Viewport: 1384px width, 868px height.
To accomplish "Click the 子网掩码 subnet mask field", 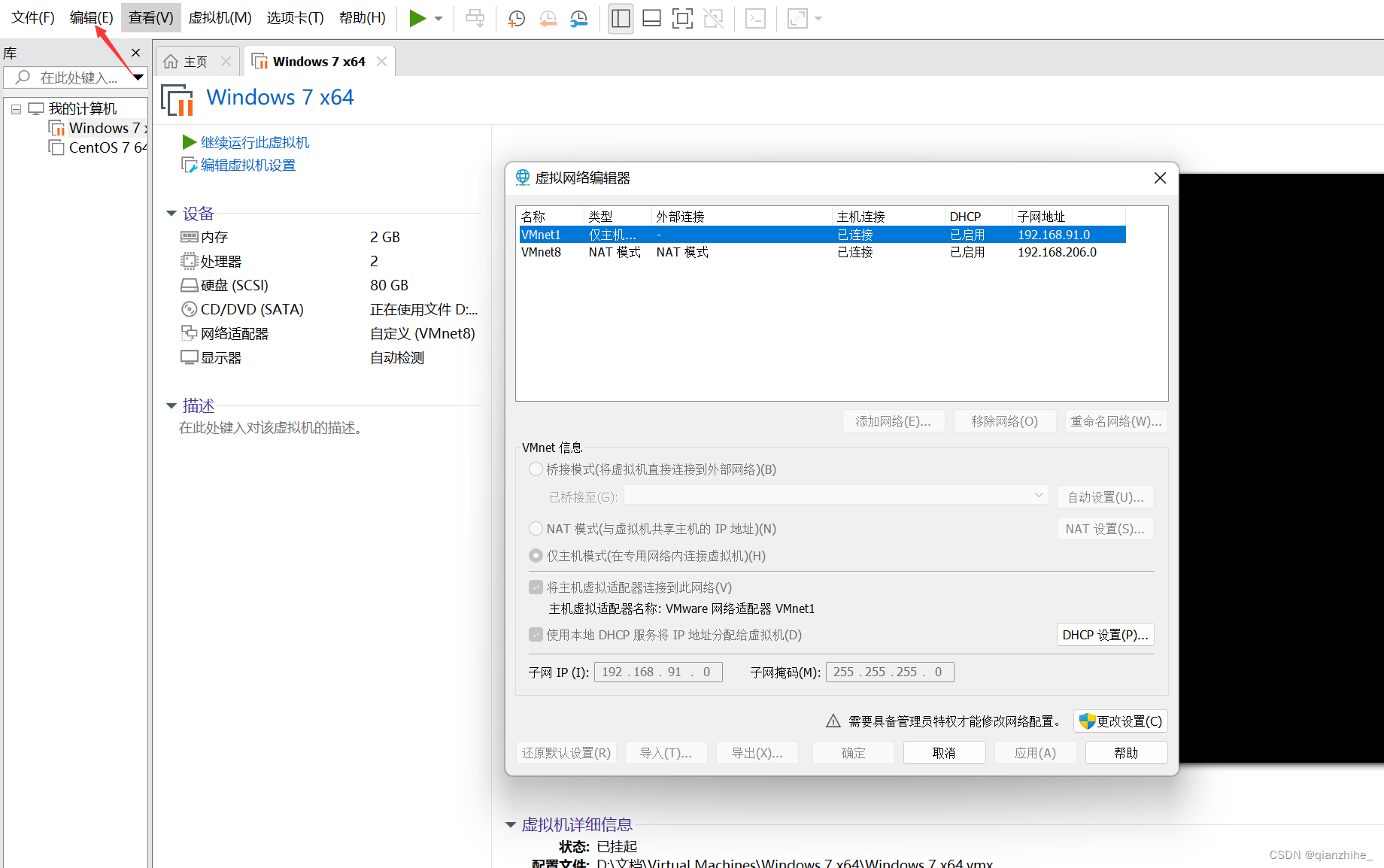I will 890,672.
